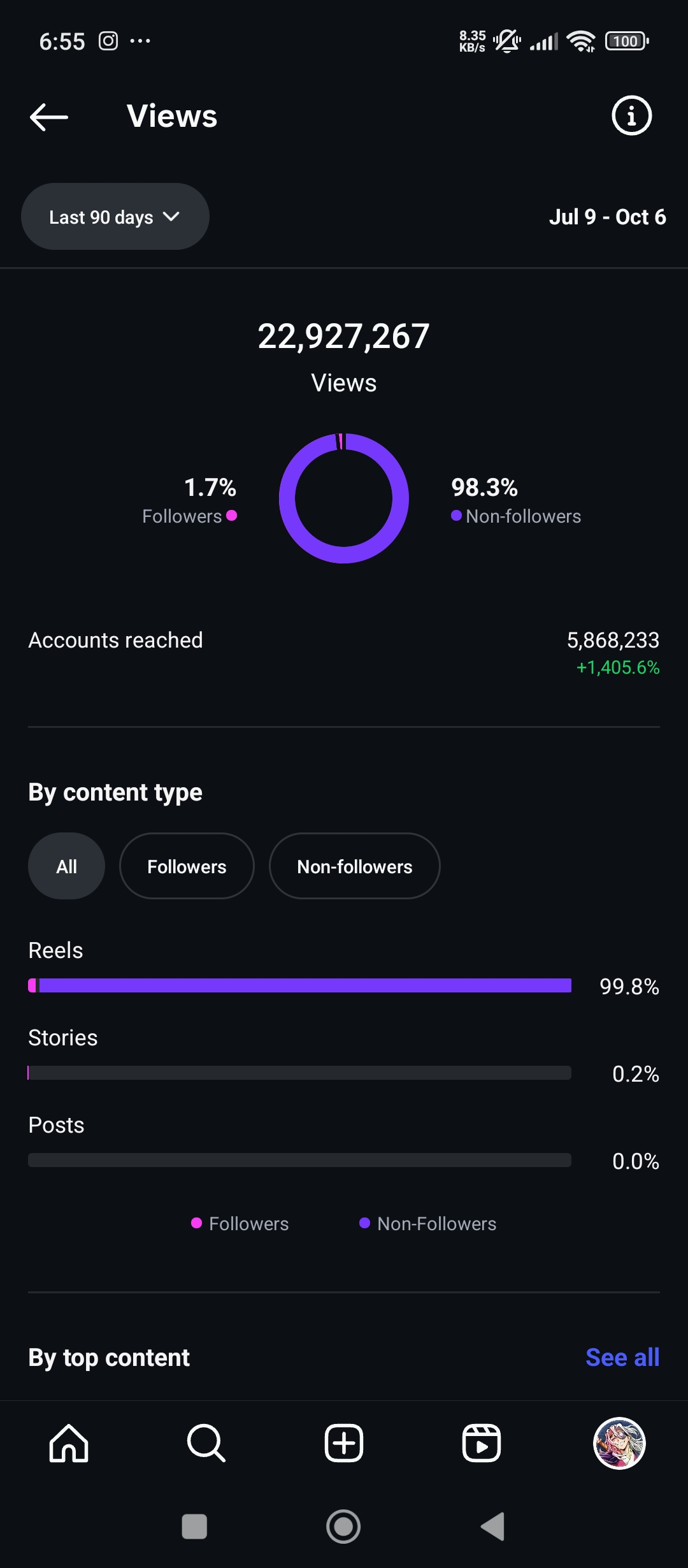Open the Reels tab icon
Image resolution: width=688 pixels, height=1568 pixels.
(x=482, y=1443)
